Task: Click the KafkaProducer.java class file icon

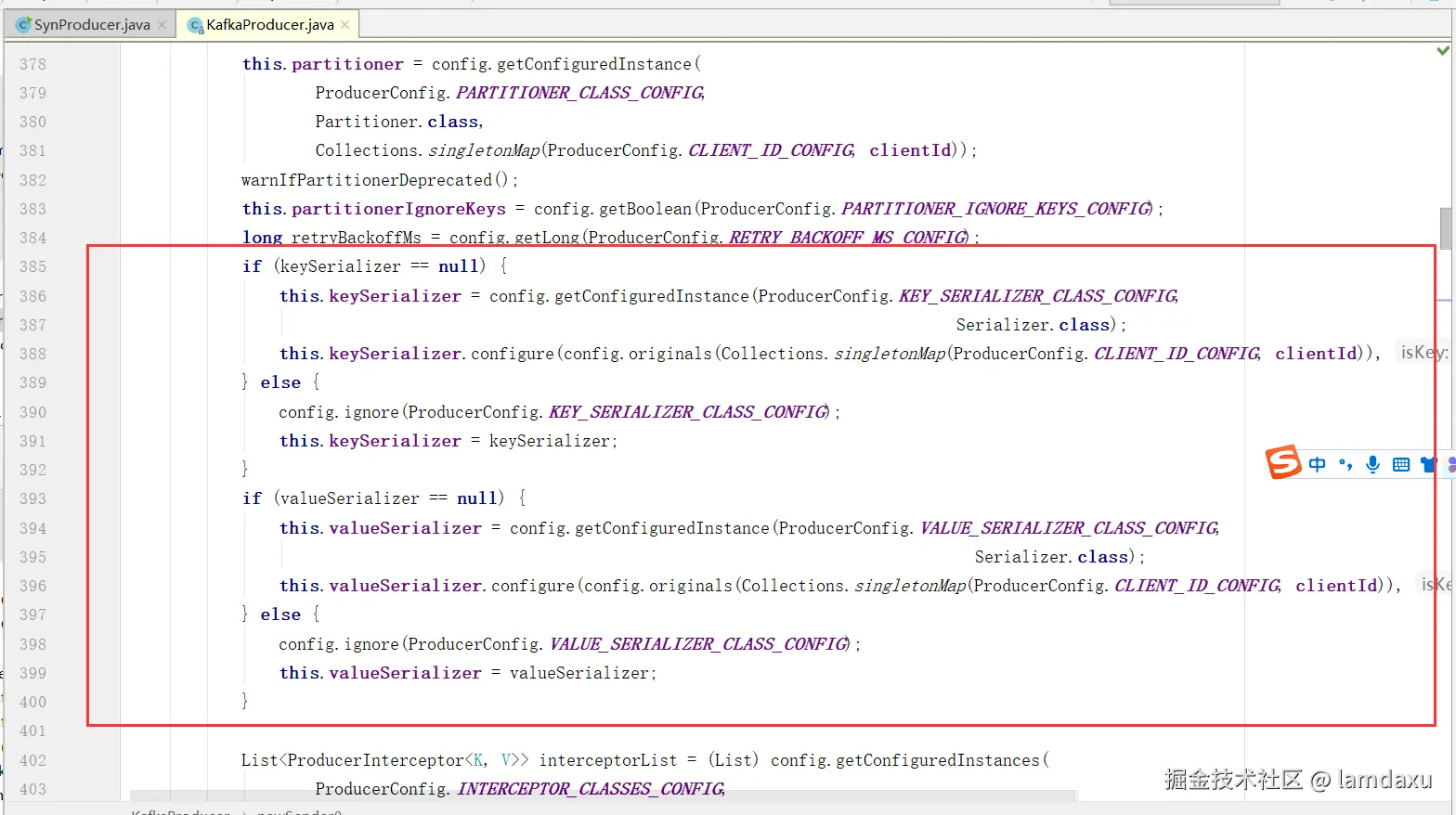Action: point(195,25)
